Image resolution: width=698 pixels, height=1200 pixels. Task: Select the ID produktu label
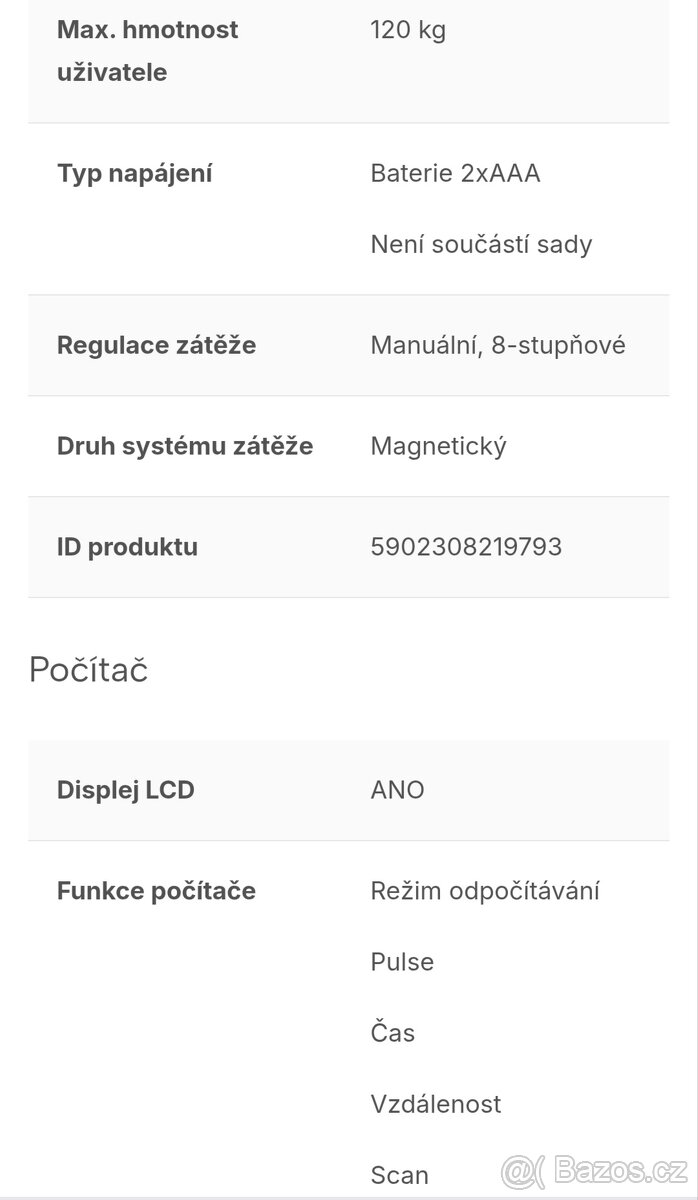(127, 547)
